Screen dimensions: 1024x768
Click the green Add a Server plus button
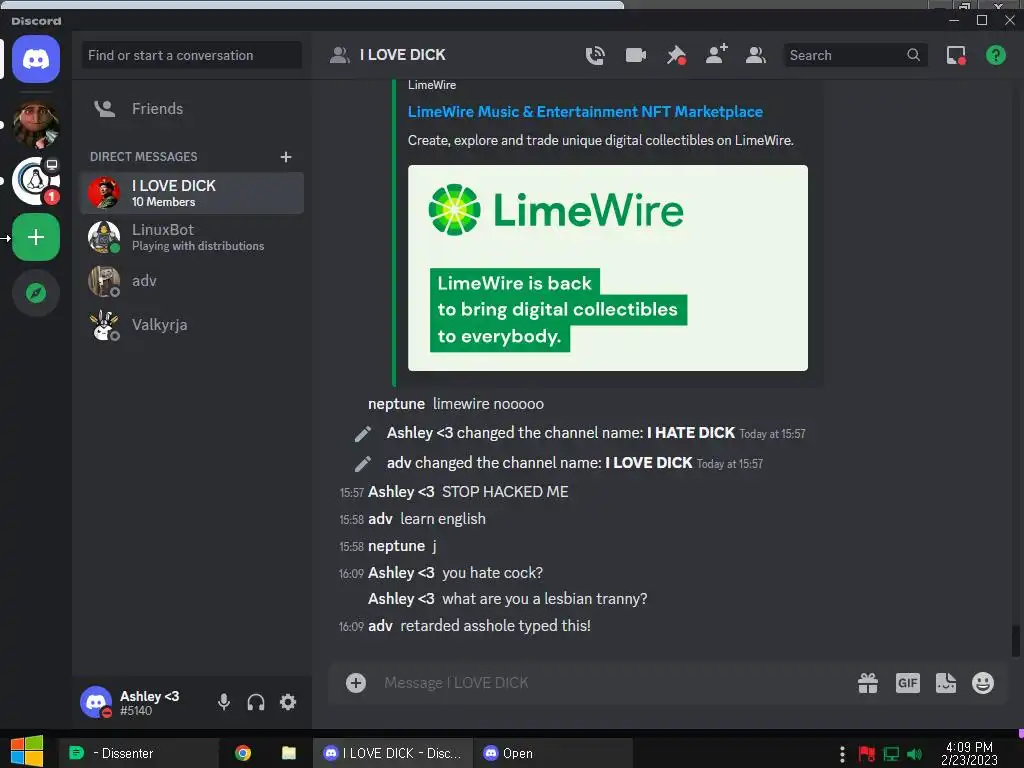36,237
